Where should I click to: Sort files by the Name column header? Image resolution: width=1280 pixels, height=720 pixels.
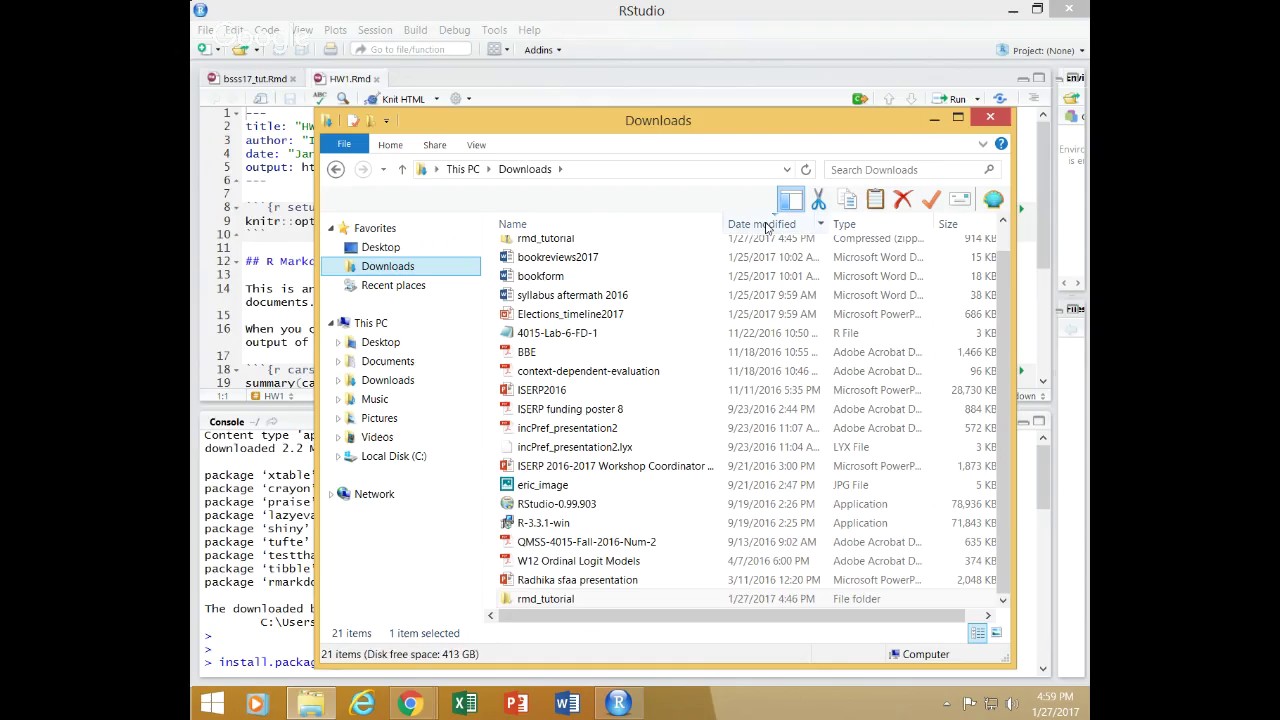(x=513, y=224)
